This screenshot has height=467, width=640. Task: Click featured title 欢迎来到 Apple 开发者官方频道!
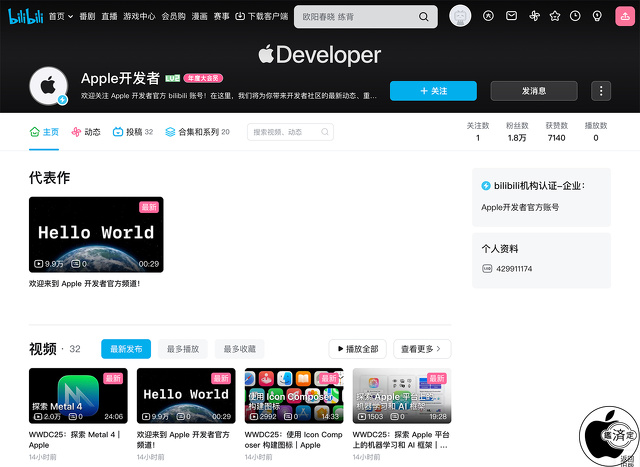point(84,283)
